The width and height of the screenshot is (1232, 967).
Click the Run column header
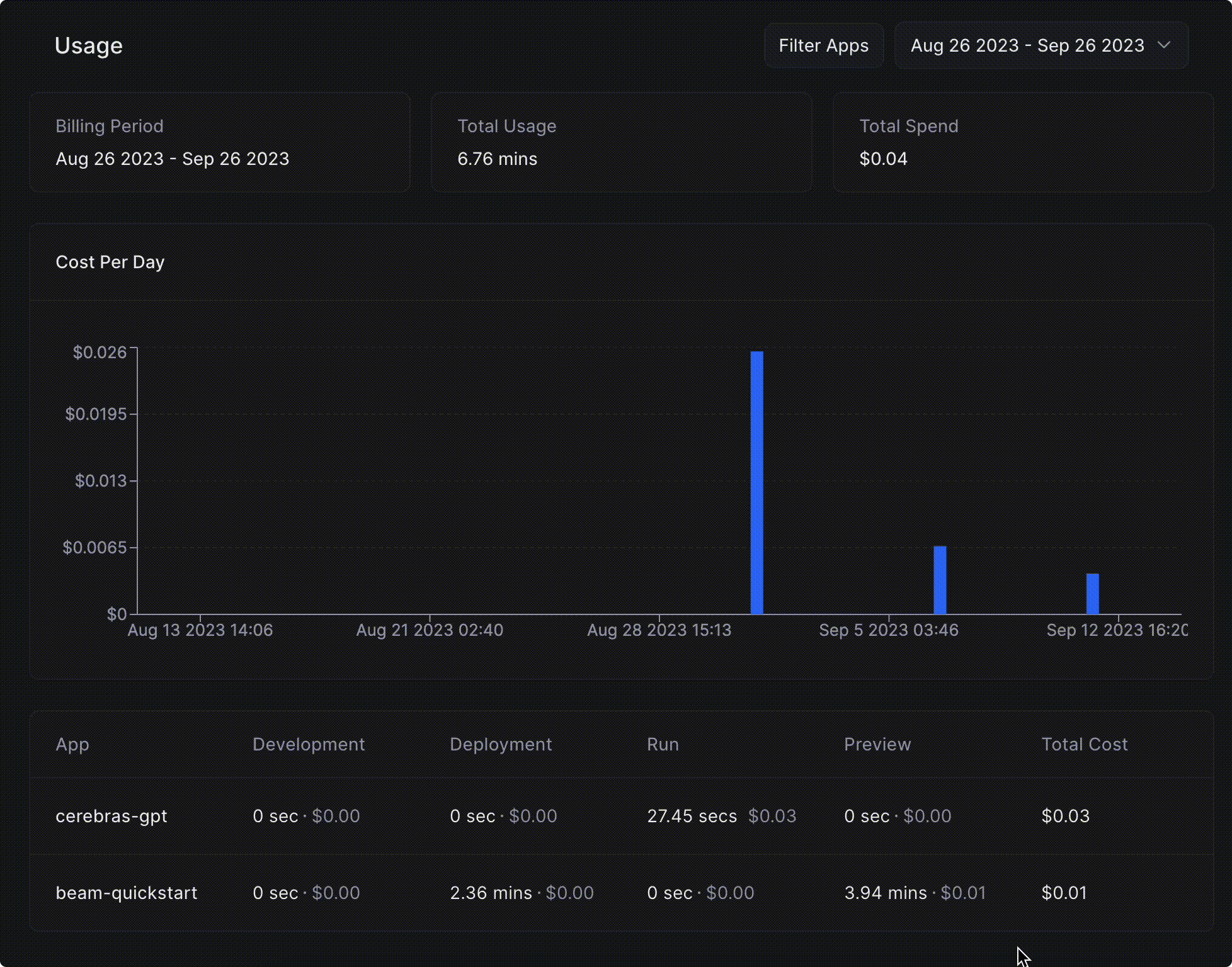[x=663, y=744]
